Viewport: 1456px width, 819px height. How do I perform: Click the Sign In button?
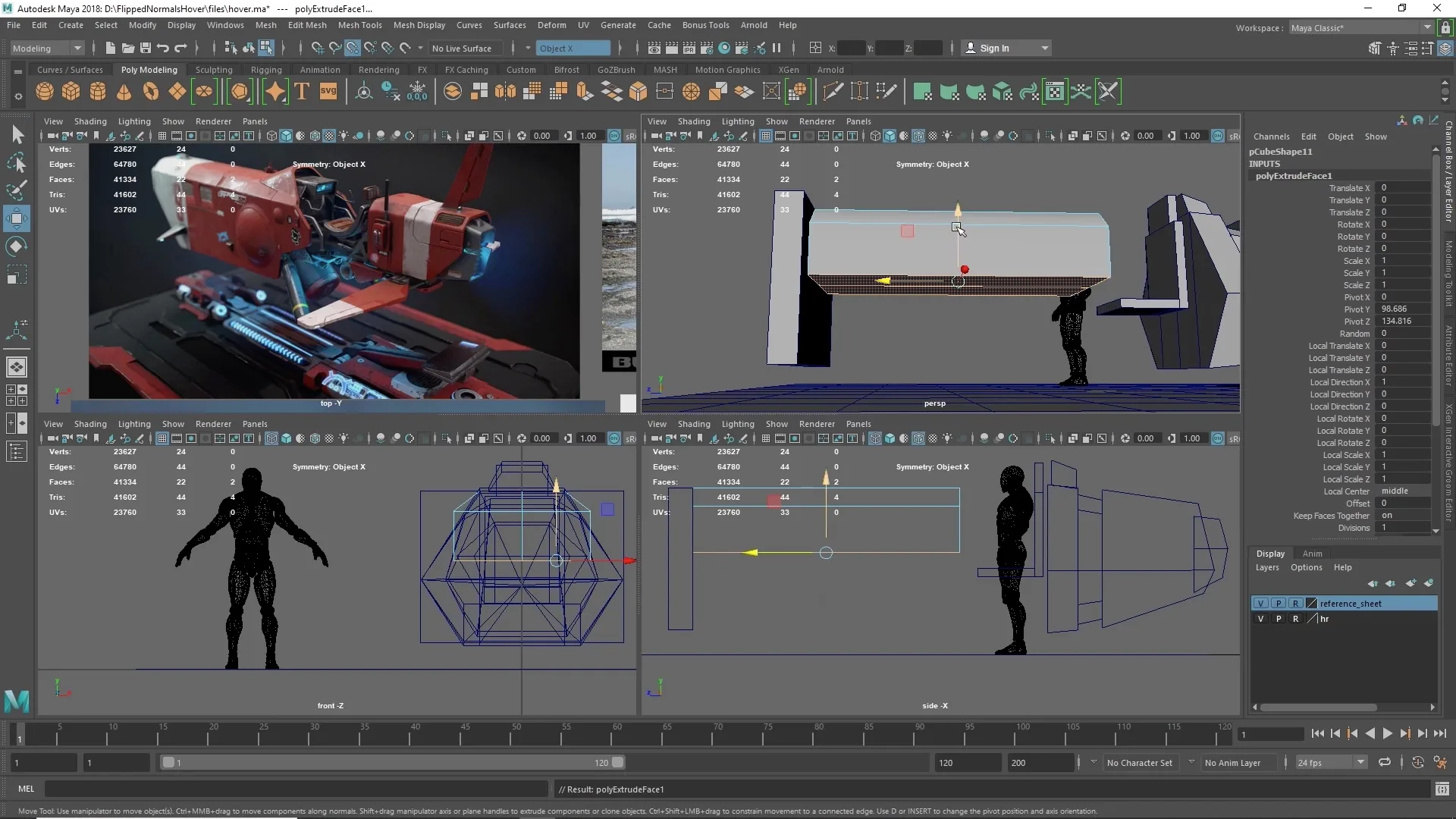click(996, 48)
